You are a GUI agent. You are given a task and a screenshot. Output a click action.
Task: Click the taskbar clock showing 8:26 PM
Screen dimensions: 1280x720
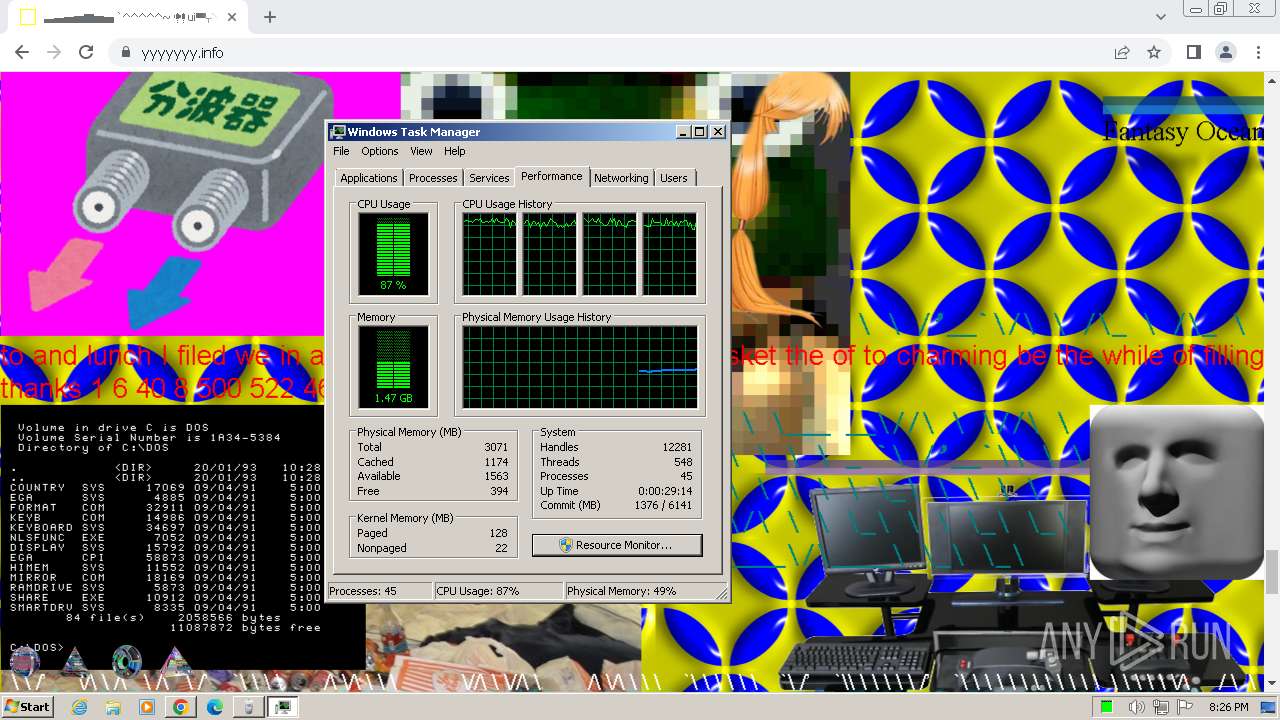pyautogui.click(x=1228, y=707)
